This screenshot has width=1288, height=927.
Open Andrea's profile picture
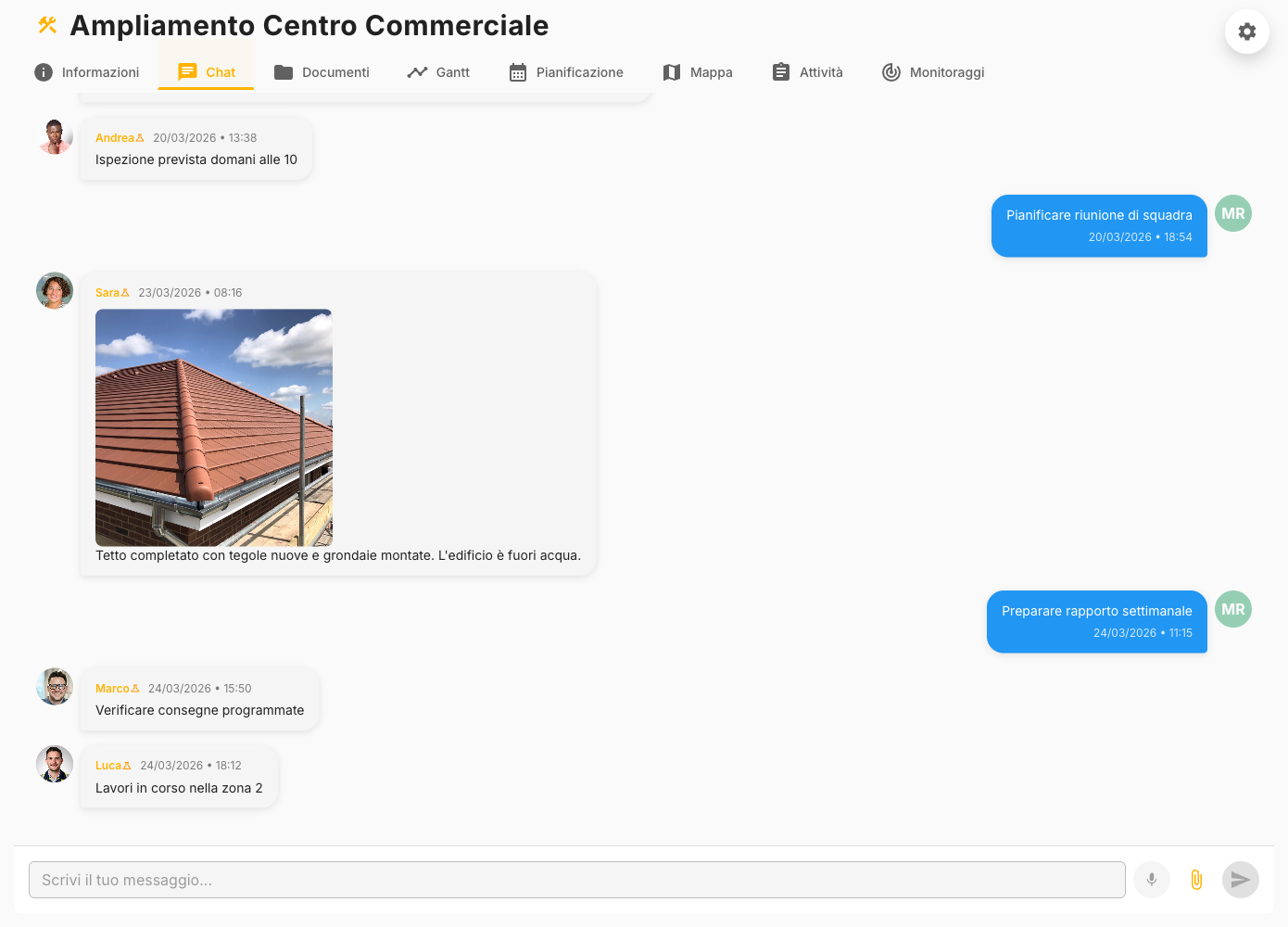55,135
